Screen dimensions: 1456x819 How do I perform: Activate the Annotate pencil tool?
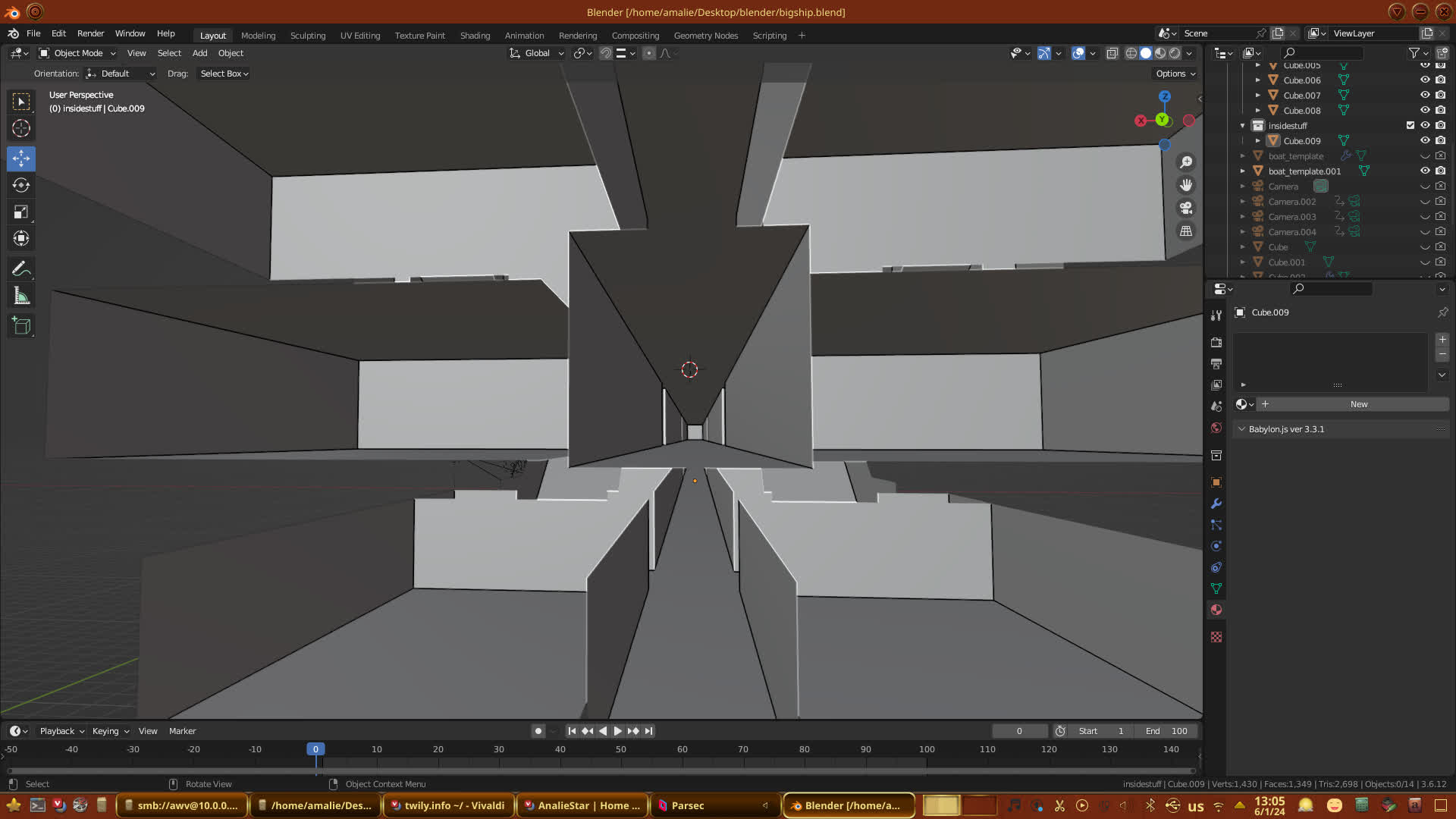(21, 269)
